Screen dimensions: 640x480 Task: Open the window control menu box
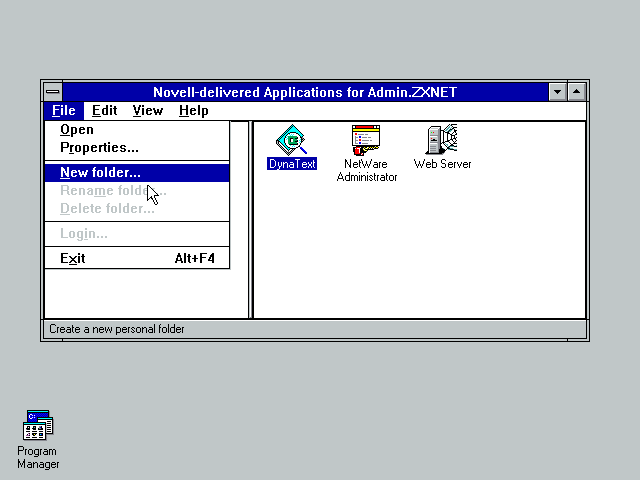pyautogui.click(x=53, y=91)
